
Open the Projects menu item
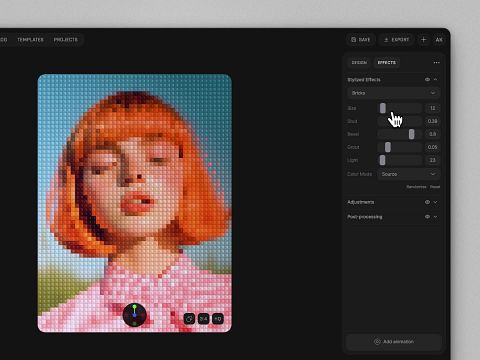[x=66, y=40]
